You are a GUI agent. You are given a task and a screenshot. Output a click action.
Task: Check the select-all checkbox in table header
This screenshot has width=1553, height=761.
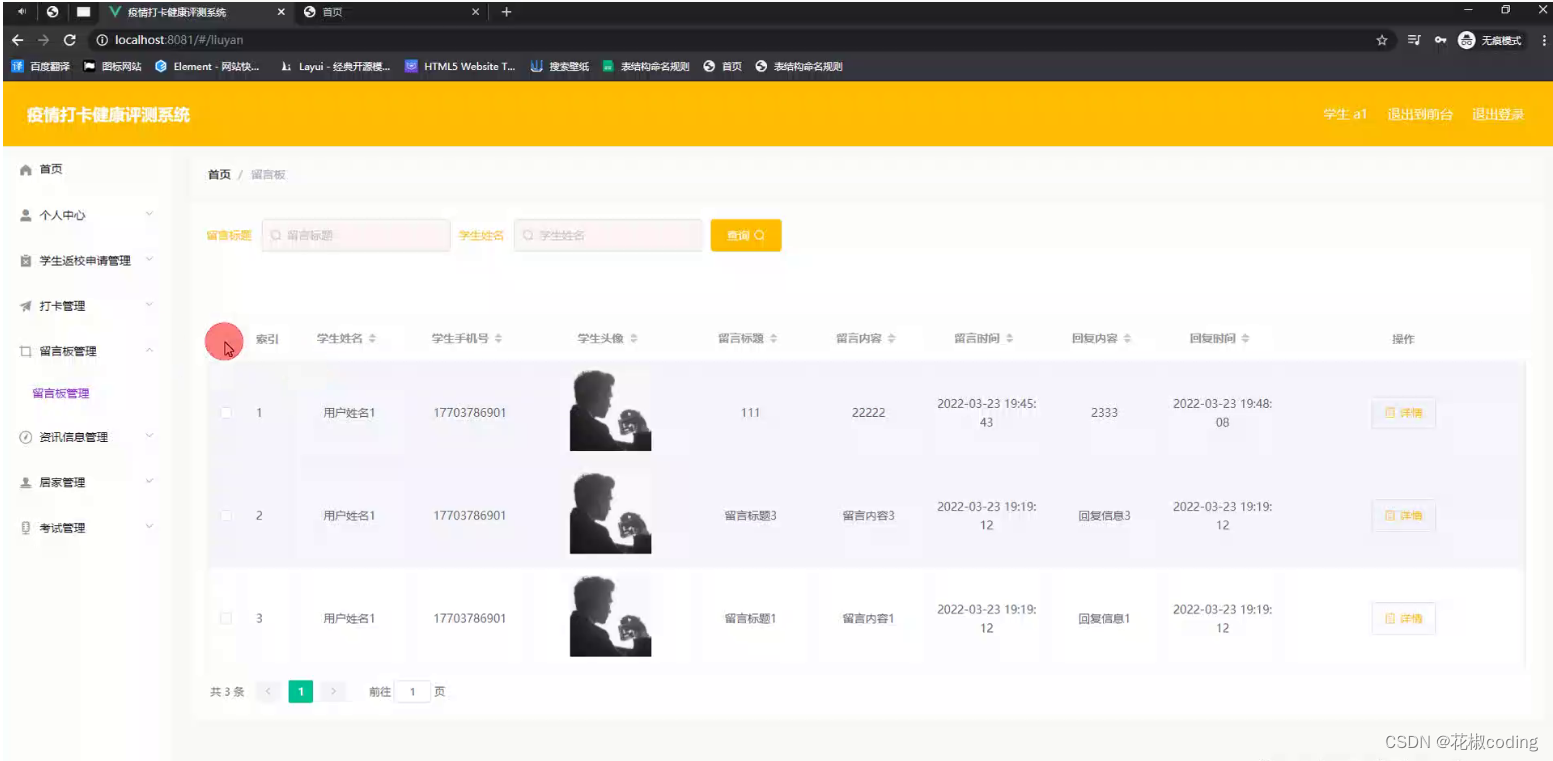226,340
